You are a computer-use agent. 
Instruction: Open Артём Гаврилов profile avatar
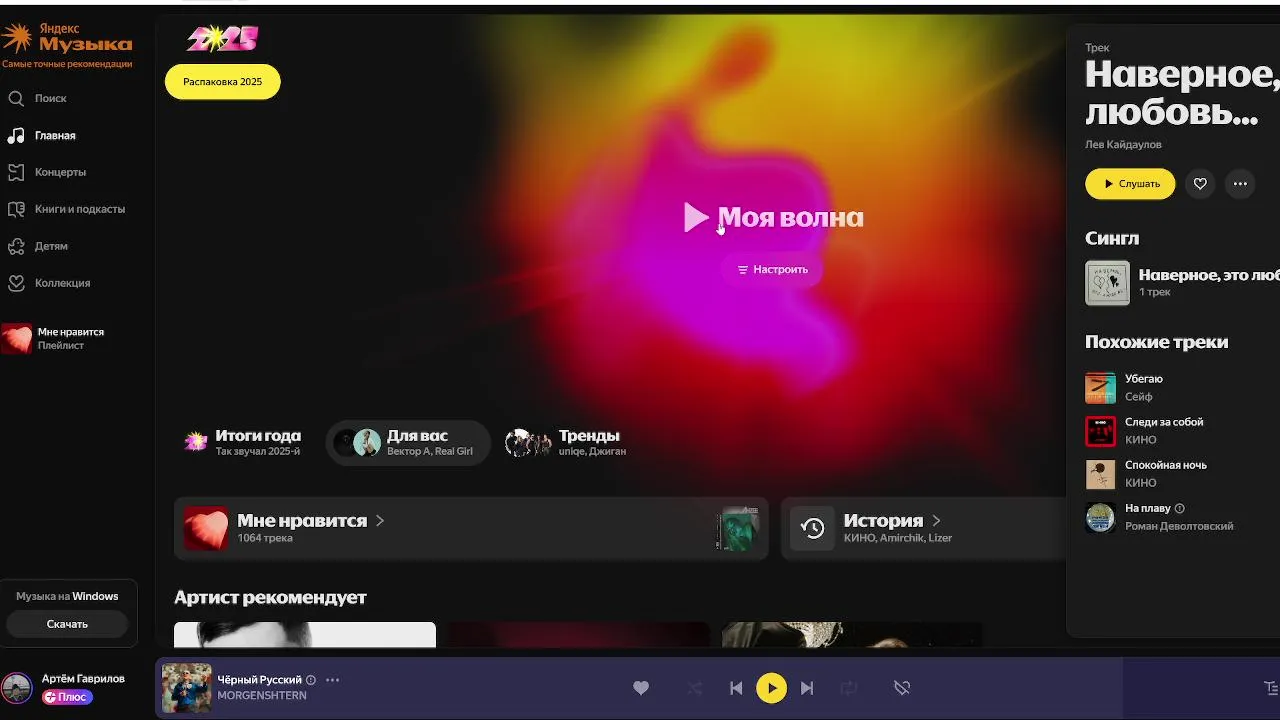(x=16, y=687)
